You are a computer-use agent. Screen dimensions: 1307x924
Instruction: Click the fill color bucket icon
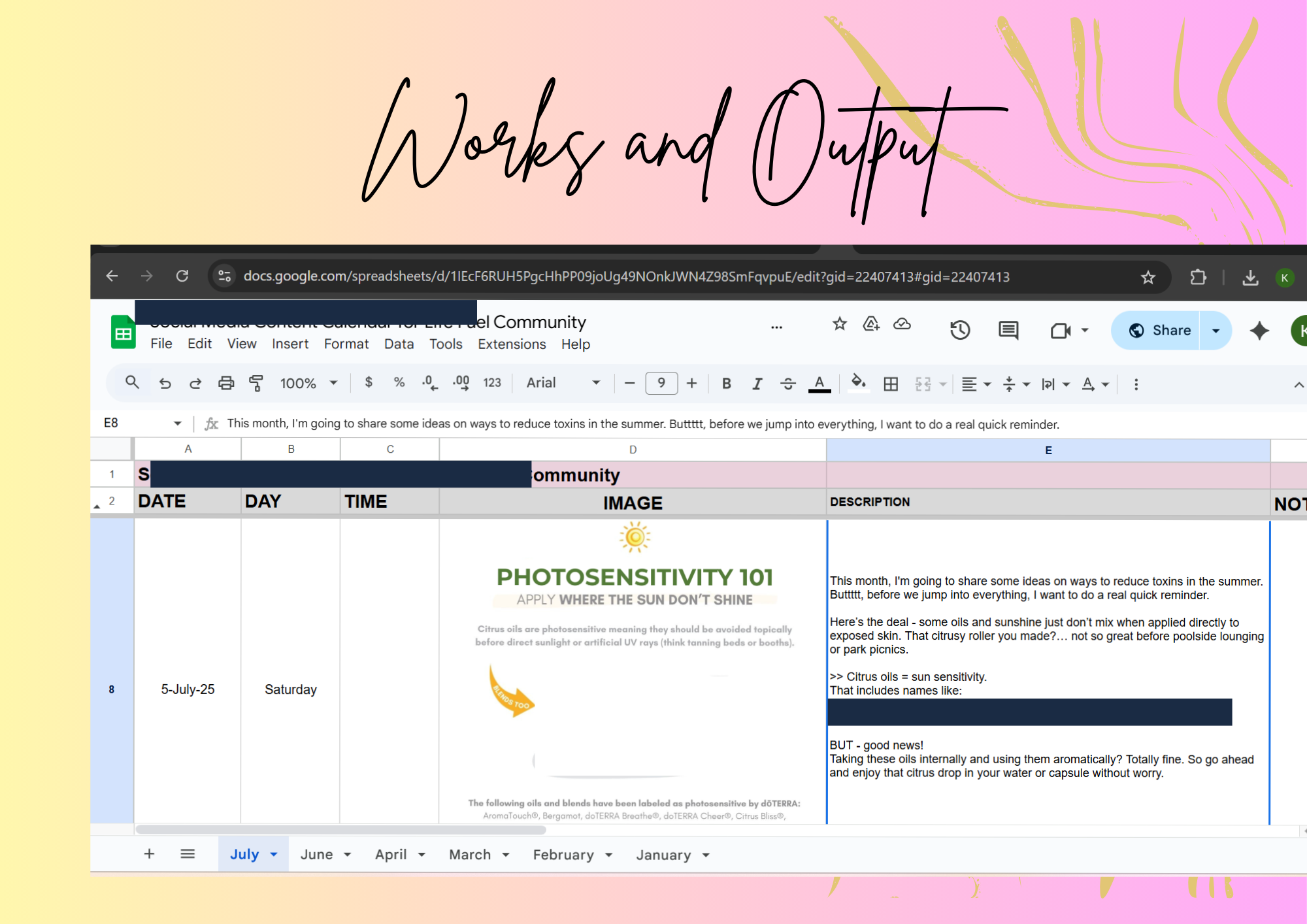tap(858, 382)
